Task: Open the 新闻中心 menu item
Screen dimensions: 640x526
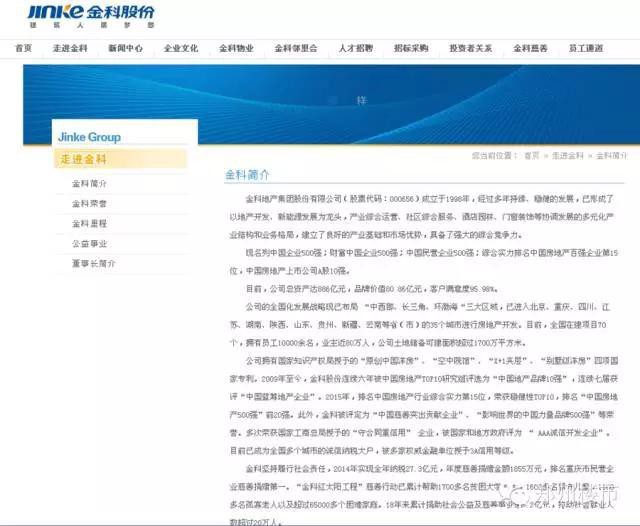Action: point(126,48)
